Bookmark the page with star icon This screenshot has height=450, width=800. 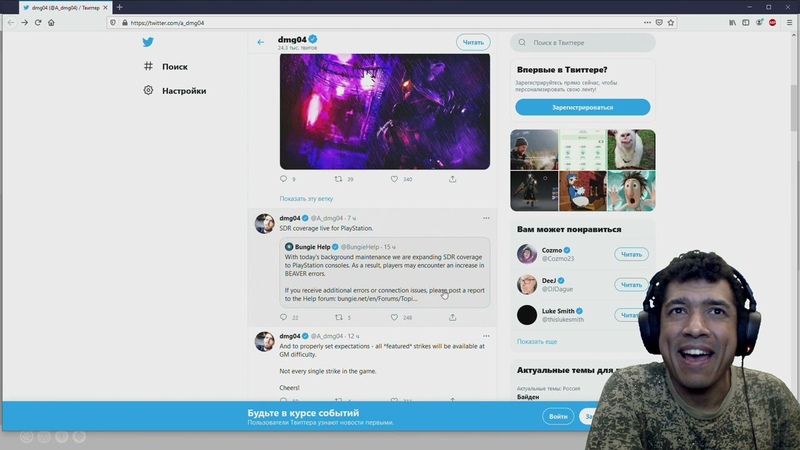point(671,22)
